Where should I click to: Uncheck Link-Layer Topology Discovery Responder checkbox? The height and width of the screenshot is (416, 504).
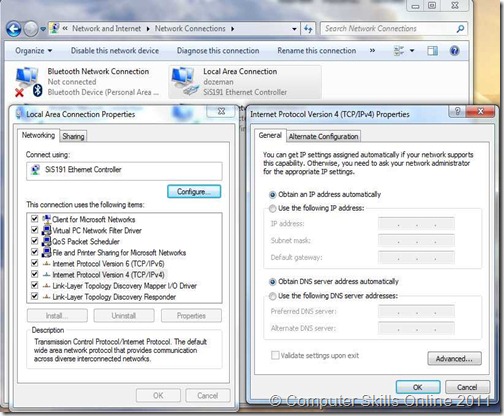(x=34, y=296)
